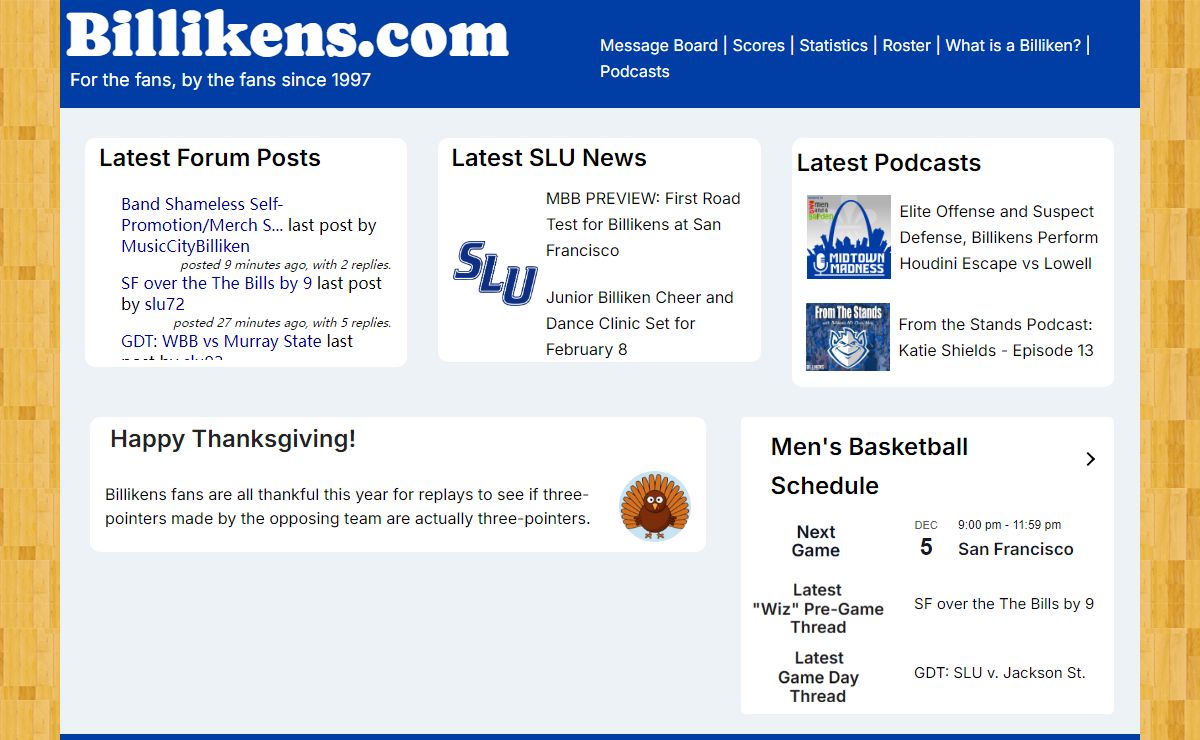Expand the Men's Basketball Schedule chevron
1200x740 pixels.
(1090, 459)
